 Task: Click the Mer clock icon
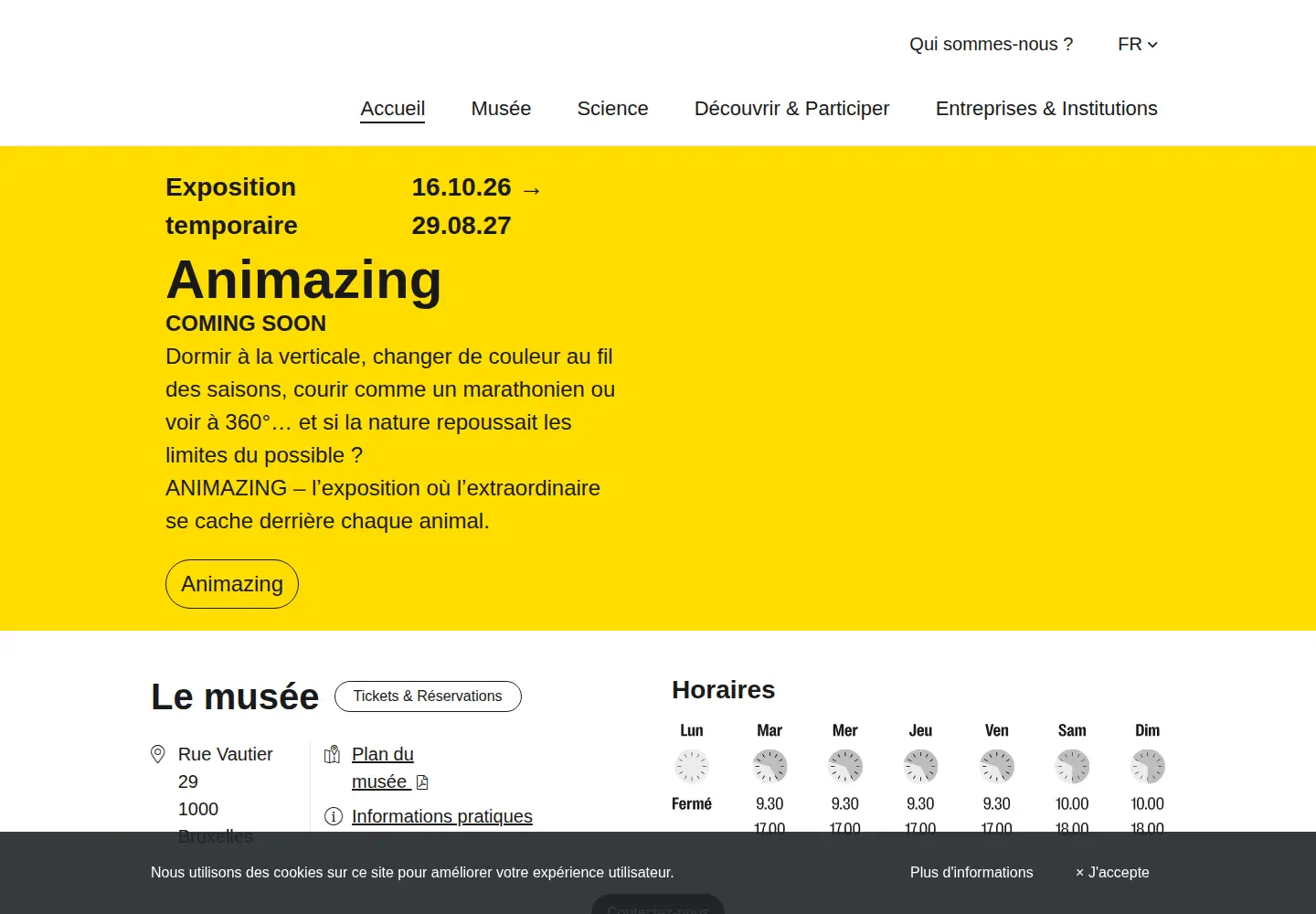click(x=845, y=767)
